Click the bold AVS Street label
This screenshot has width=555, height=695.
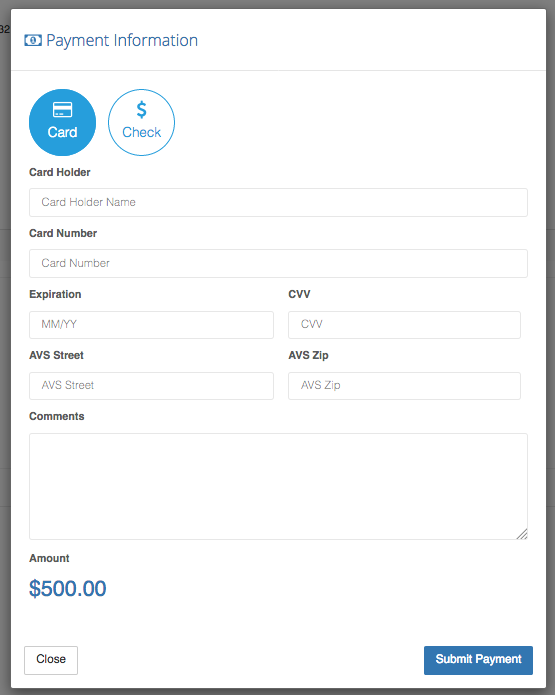point(56,355)
